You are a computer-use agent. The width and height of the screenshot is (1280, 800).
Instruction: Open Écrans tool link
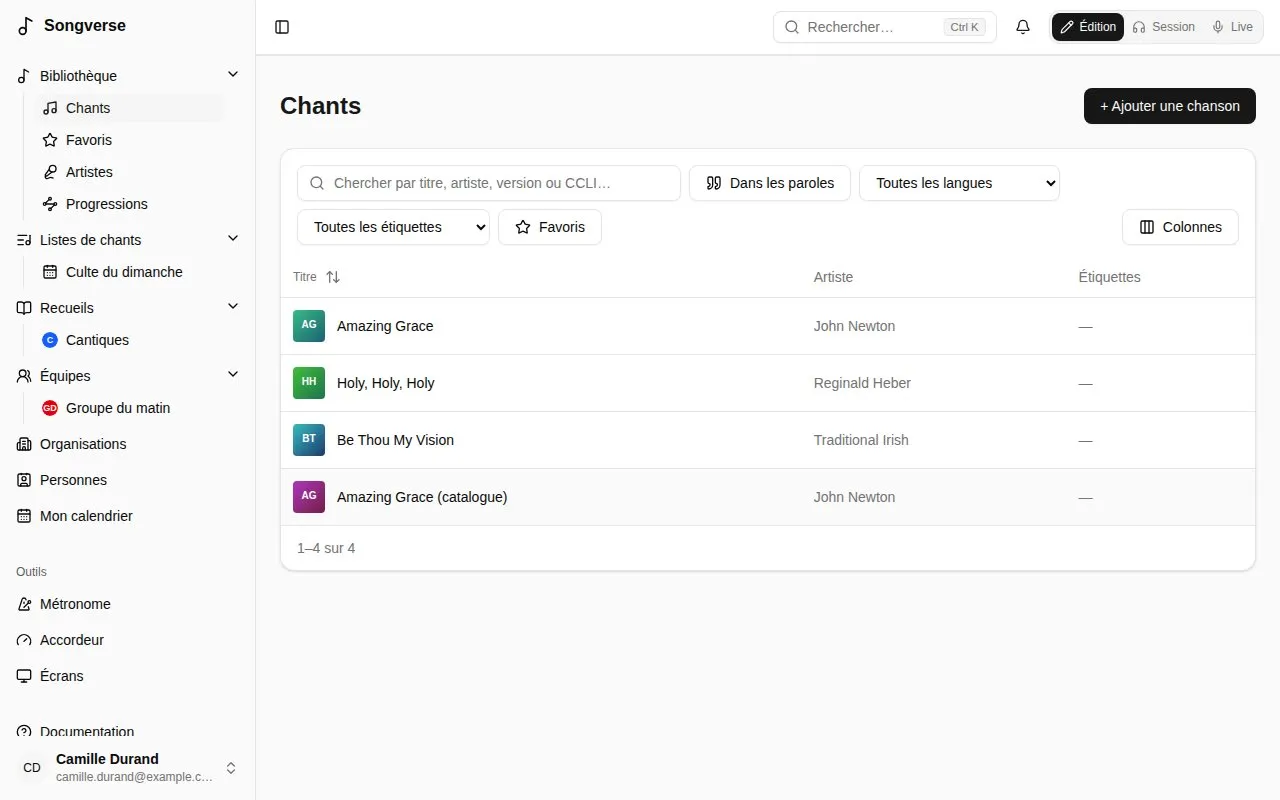[128, 676]
